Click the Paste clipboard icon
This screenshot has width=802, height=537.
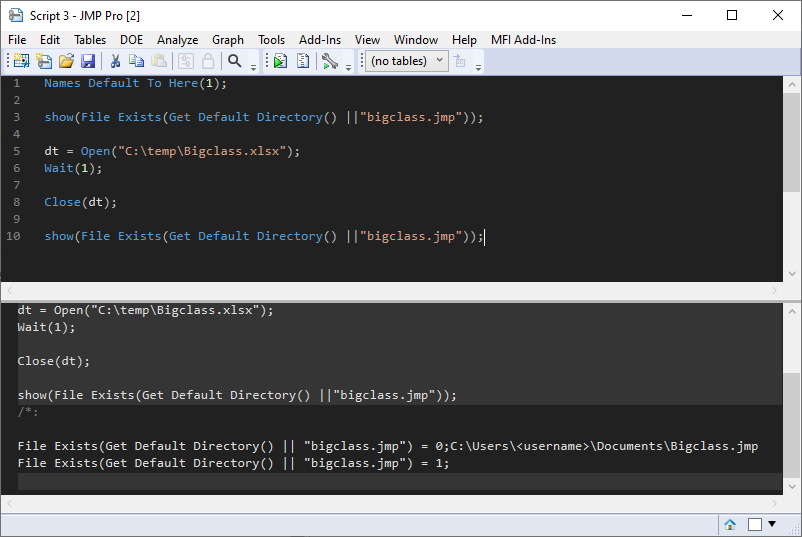[x=159, y=61]
